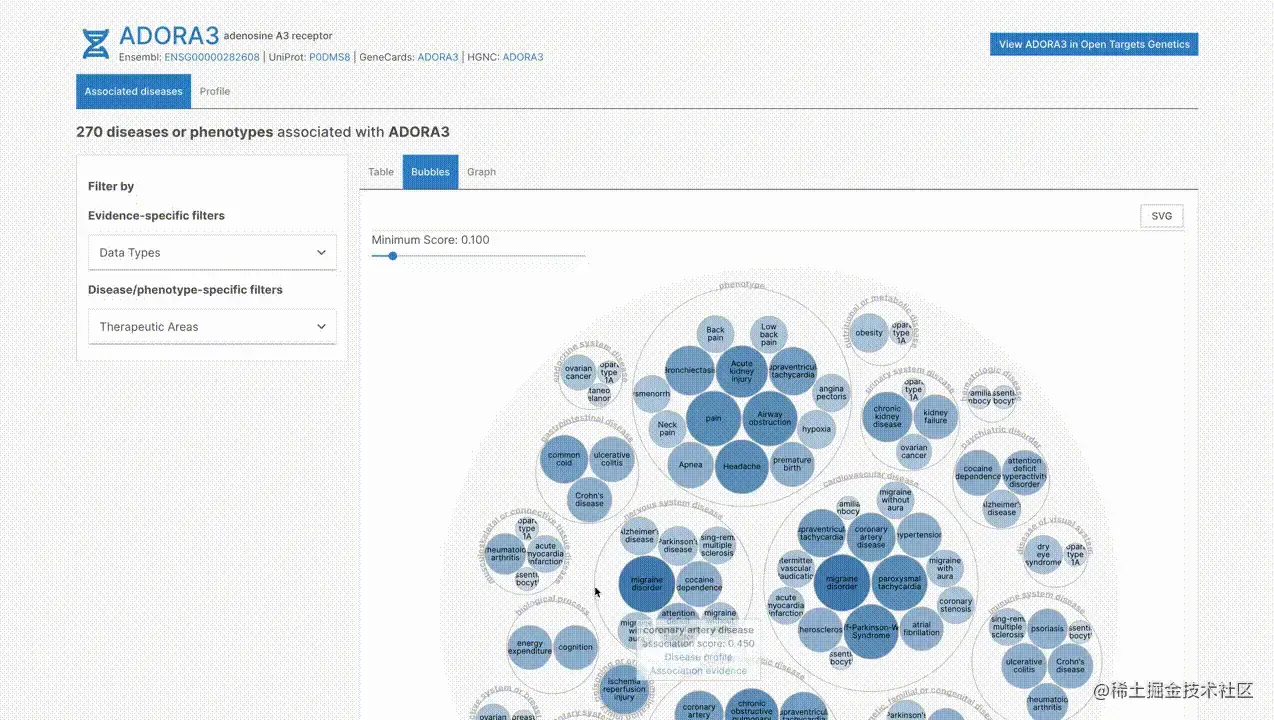1274x720 pixels.
Task: Select the Graph view tab
Action: tap(481, 172)
